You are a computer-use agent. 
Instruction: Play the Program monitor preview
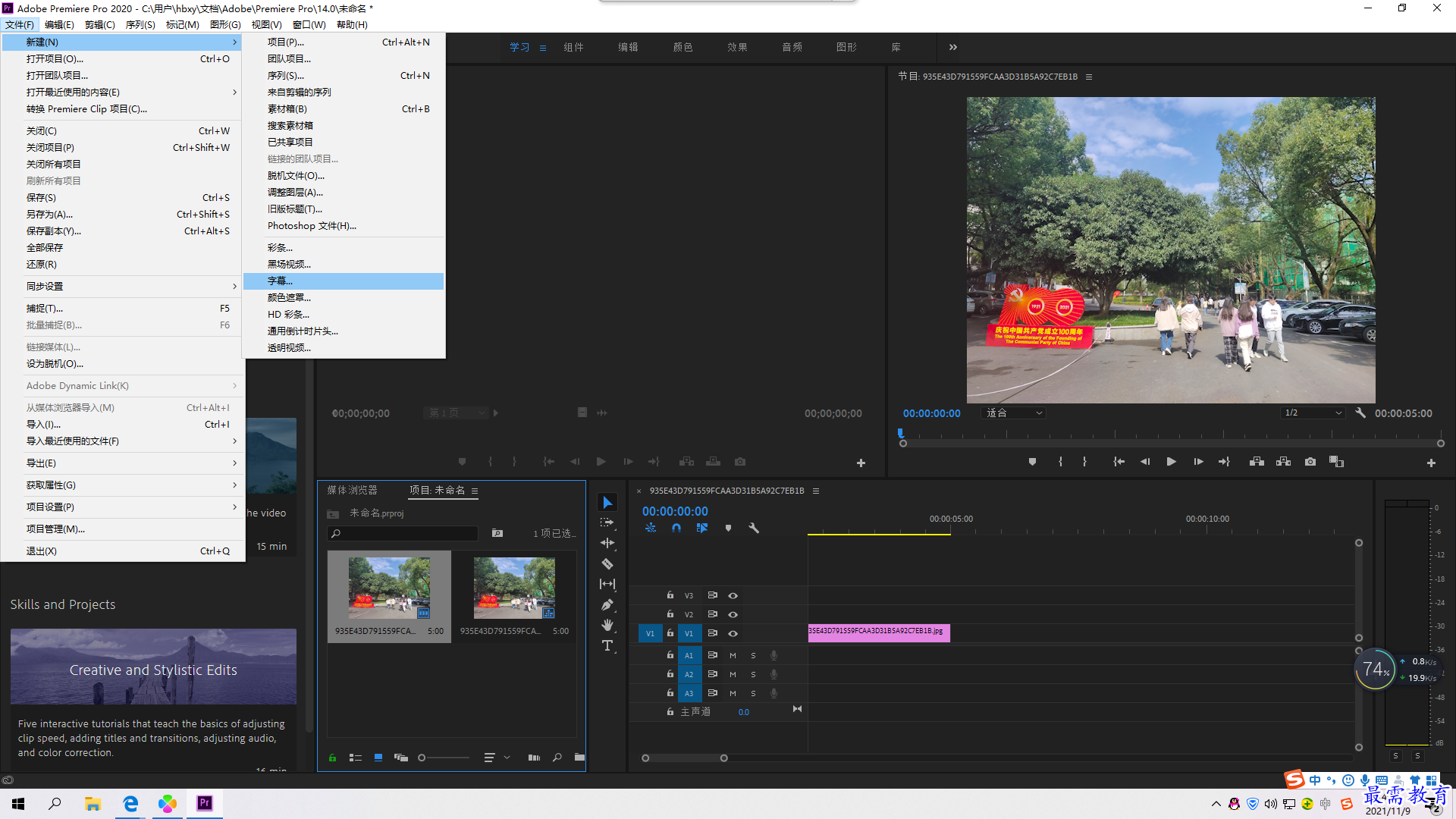tap(1171, 462)
